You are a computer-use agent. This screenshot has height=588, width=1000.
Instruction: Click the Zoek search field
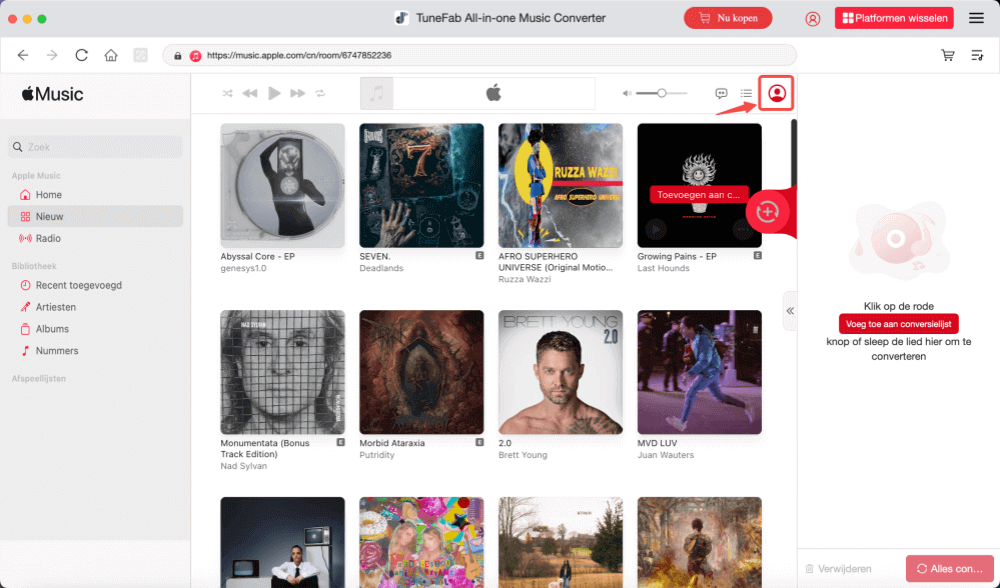click(x=96, y=147)
